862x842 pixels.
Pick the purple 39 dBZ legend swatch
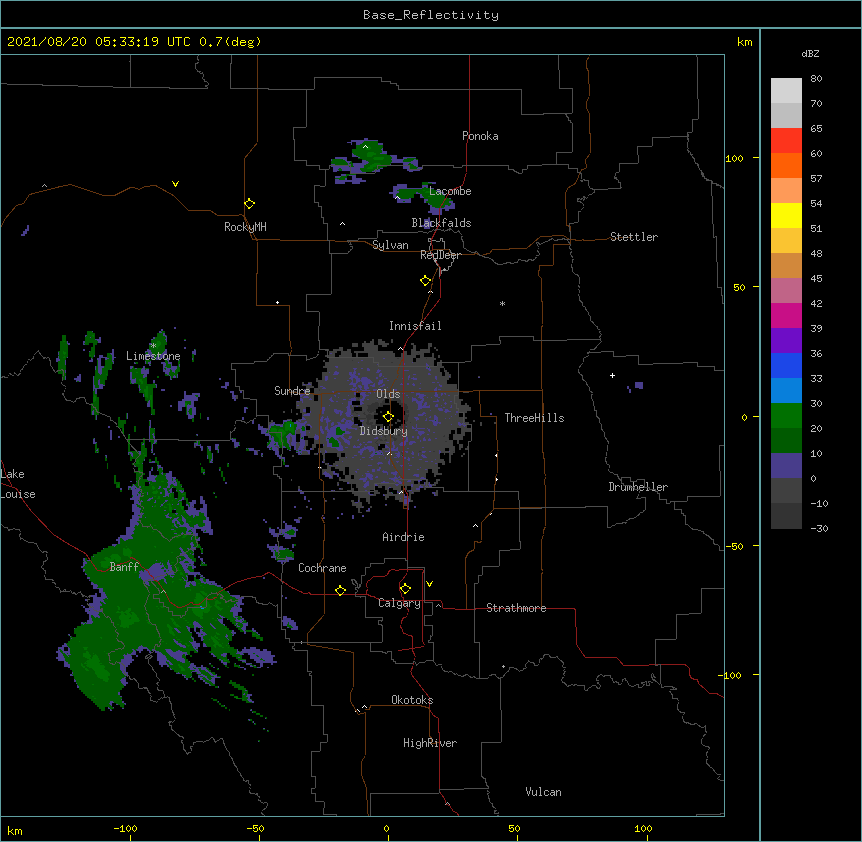(x=786, y=340)
